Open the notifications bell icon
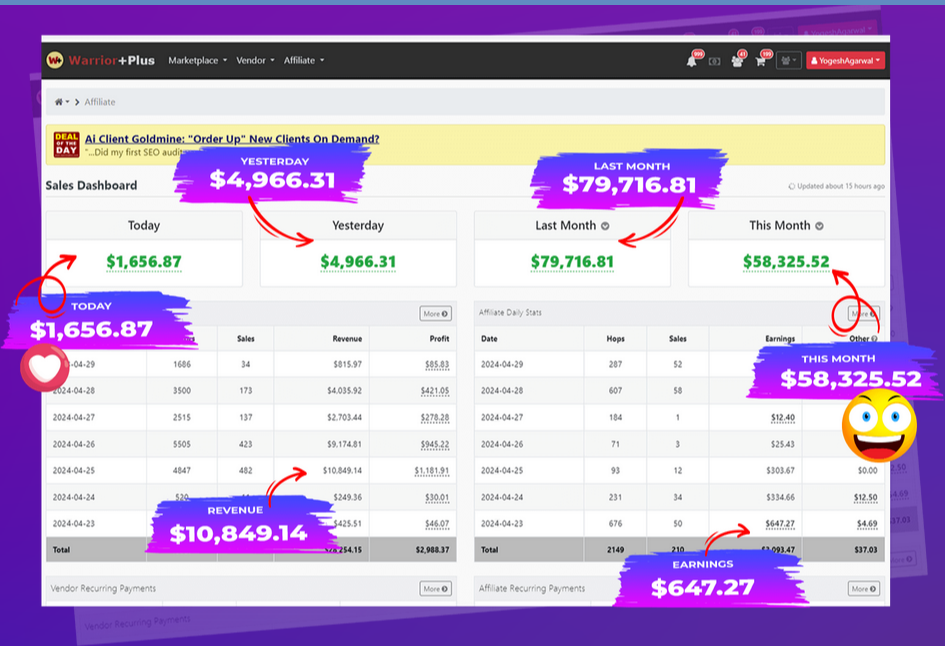Image resolution: width=945 pixels, height=646 pixels. pos(692,61)
